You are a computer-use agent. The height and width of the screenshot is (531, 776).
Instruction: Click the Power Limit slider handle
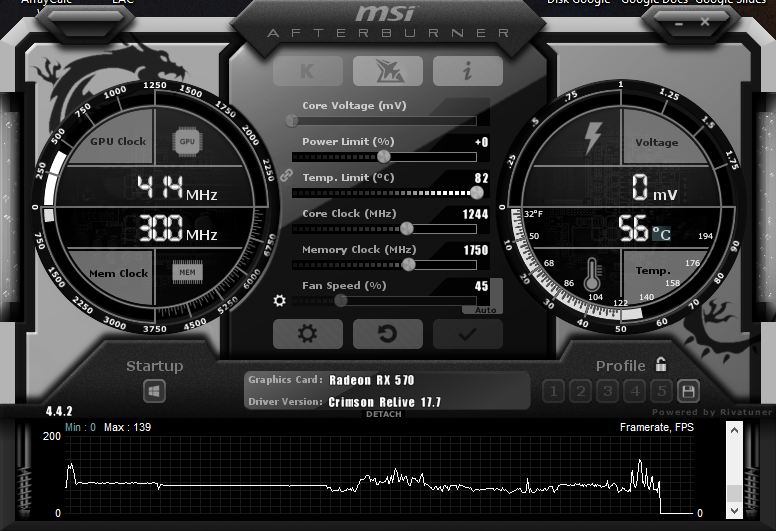click(384, 157)
